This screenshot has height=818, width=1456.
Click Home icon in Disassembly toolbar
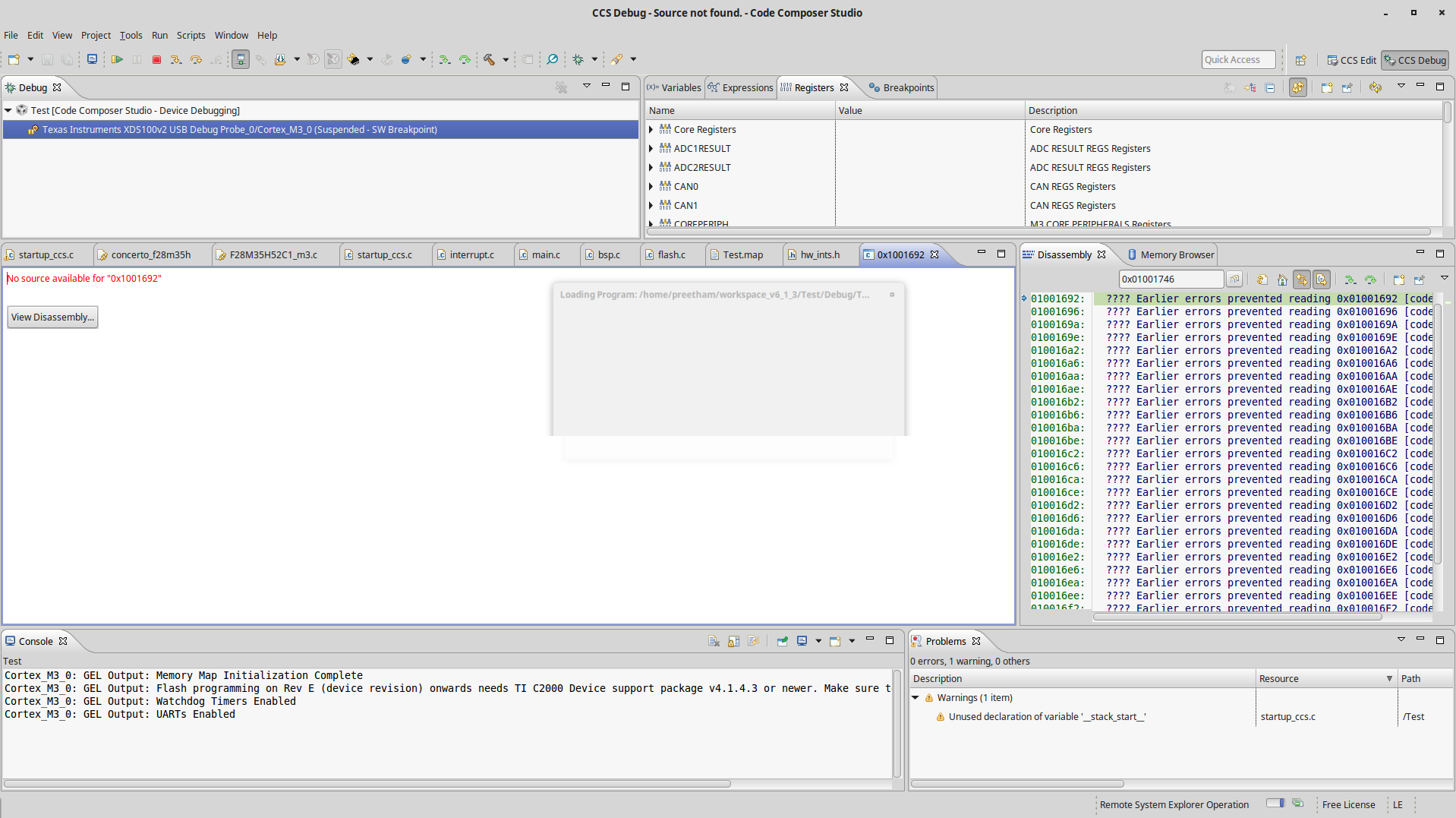point(1282,280)
